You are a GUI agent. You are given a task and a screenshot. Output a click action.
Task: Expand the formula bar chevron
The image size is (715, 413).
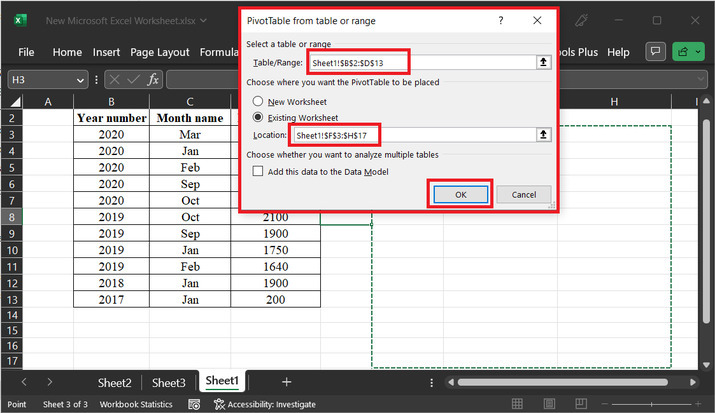pos(701,80)
